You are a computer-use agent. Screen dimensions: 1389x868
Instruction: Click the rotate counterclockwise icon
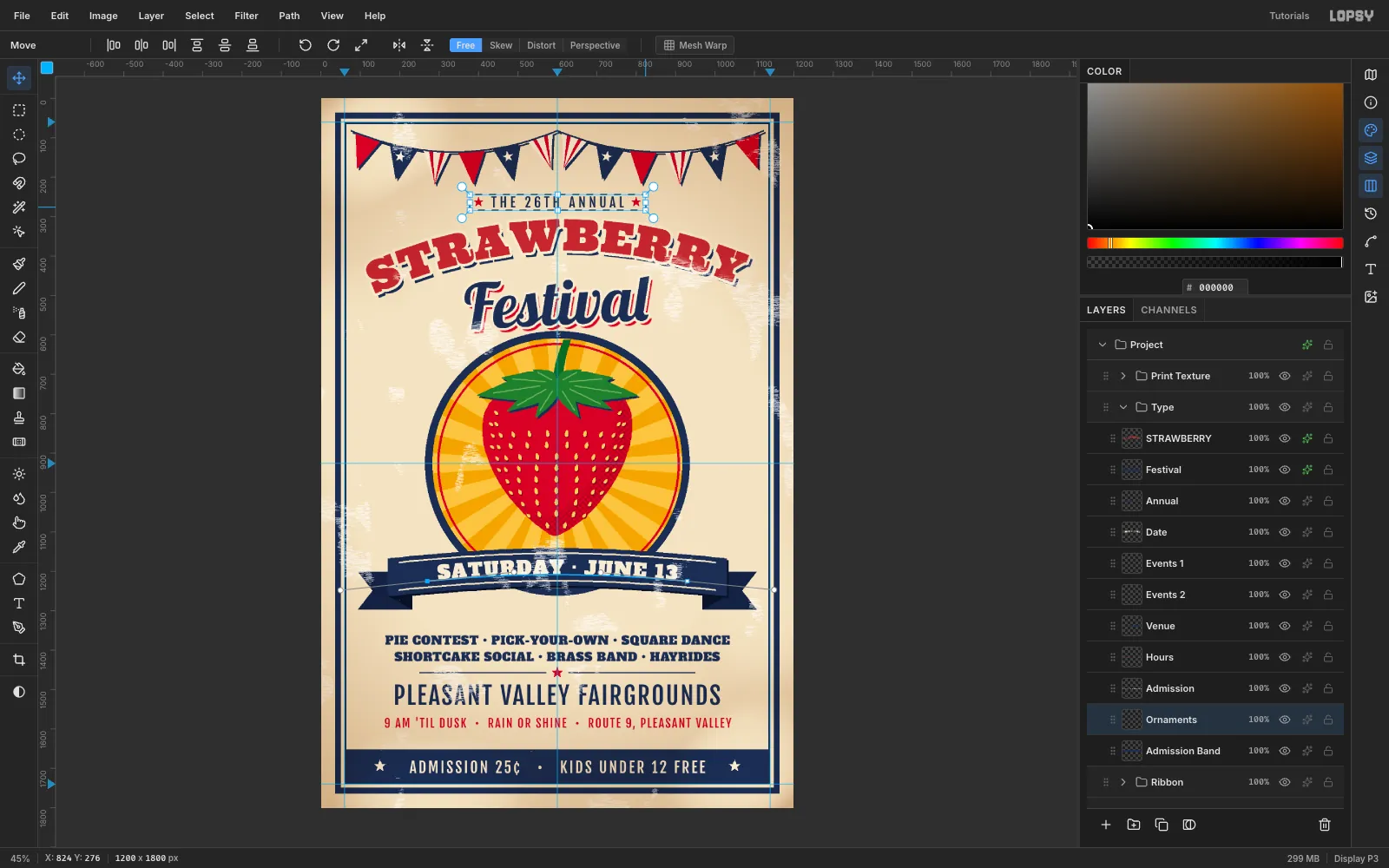pos(306,45)
